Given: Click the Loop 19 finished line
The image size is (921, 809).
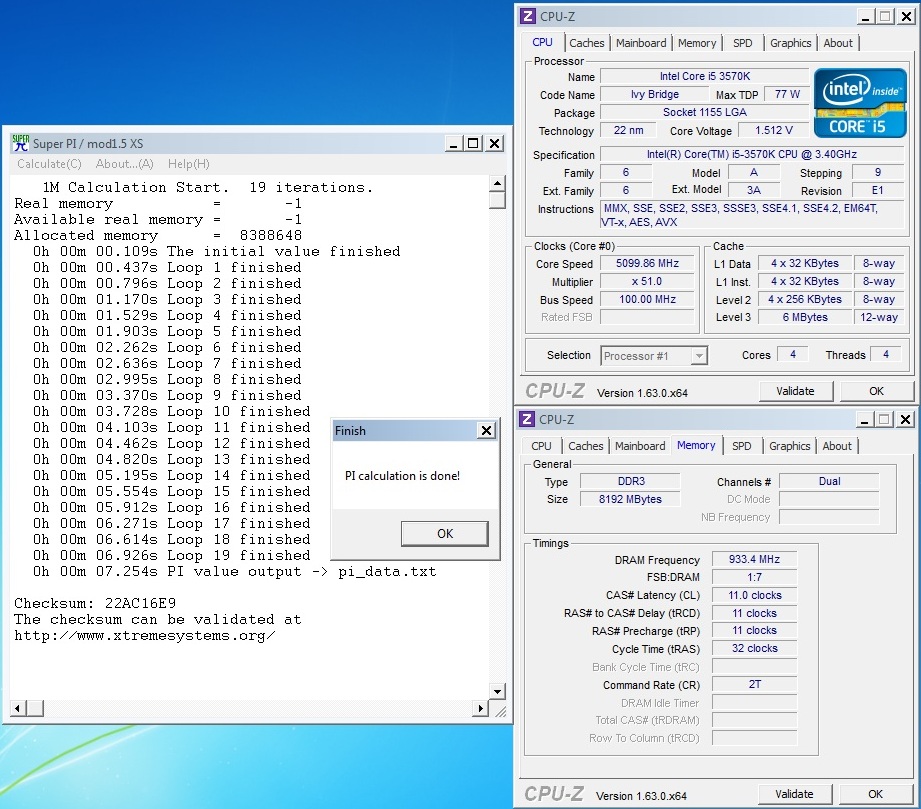Looking at the screenshot, I should (172, 556).
